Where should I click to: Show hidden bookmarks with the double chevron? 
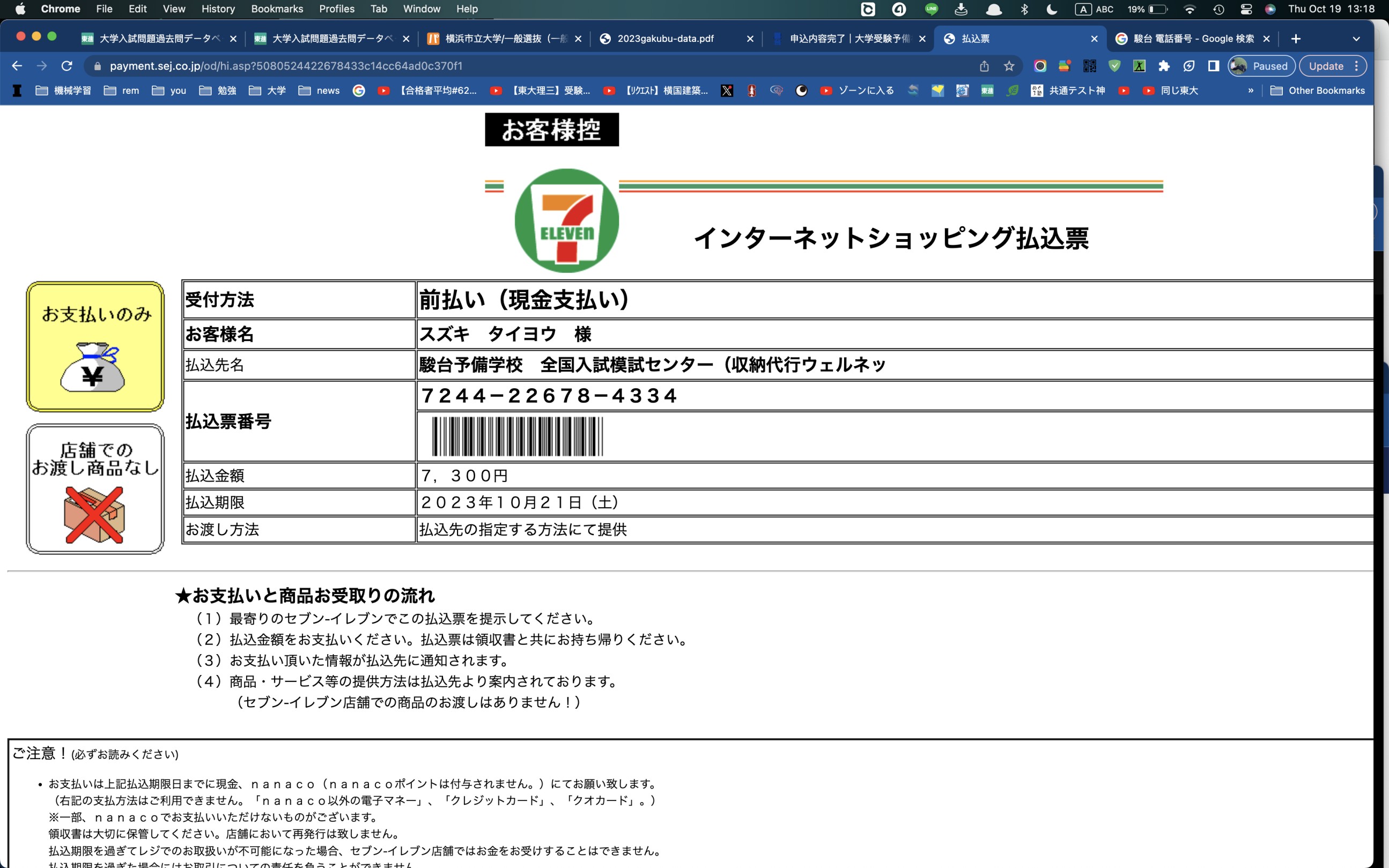[x=1251, y=91]
